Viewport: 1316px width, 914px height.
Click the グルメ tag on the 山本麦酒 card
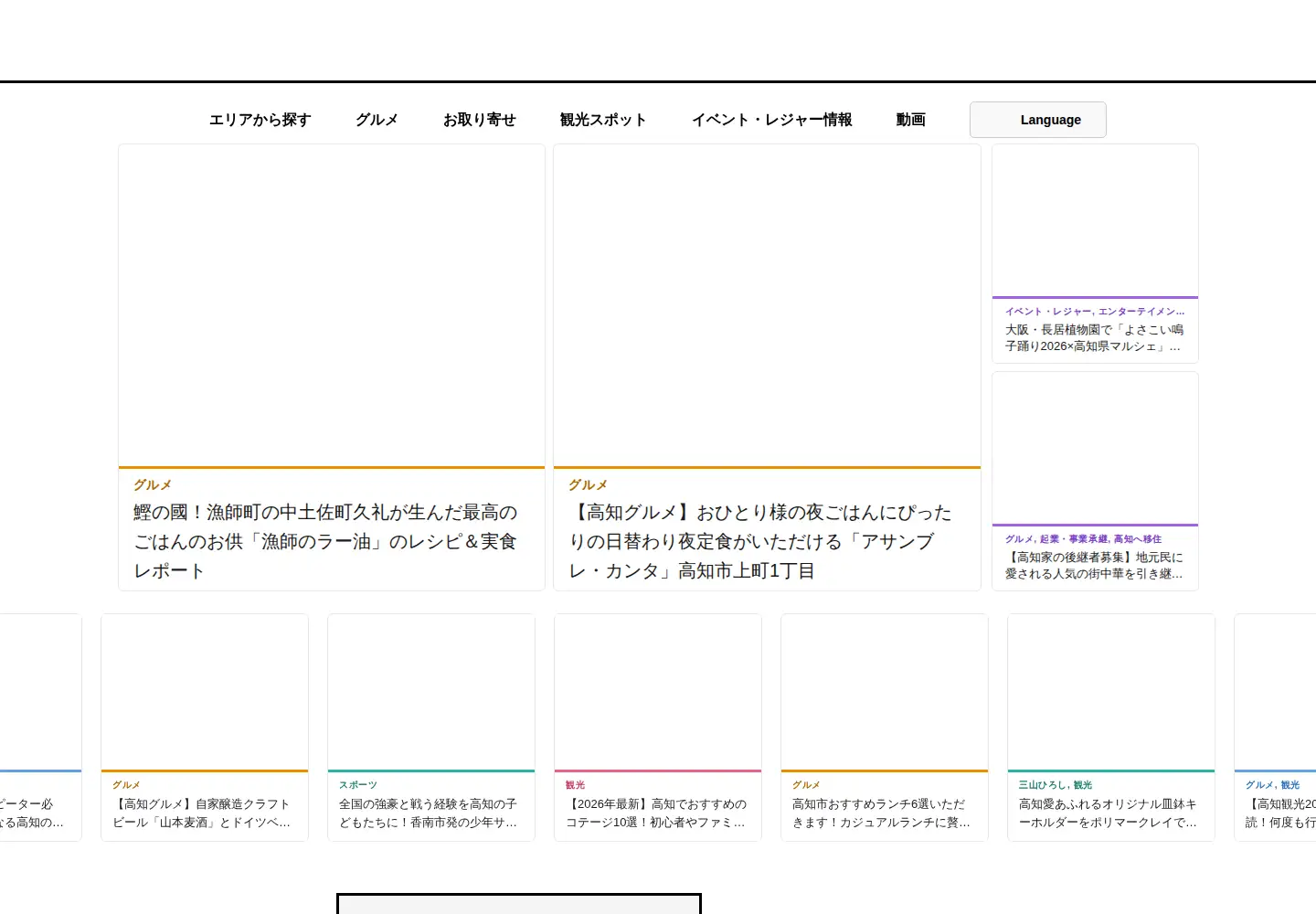pyautogui.click(x=126, y=785)
